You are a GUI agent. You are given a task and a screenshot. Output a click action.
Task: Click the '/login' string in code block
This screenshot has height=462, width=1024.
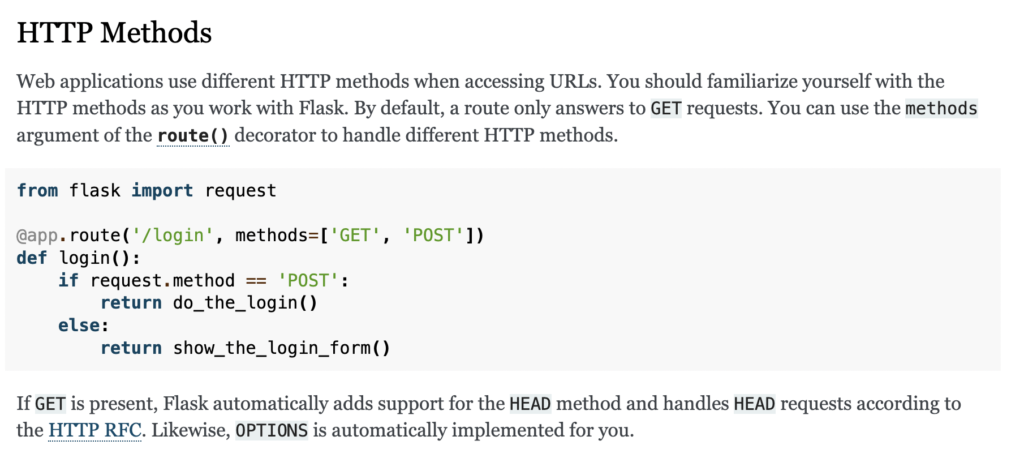click(174, 235)
